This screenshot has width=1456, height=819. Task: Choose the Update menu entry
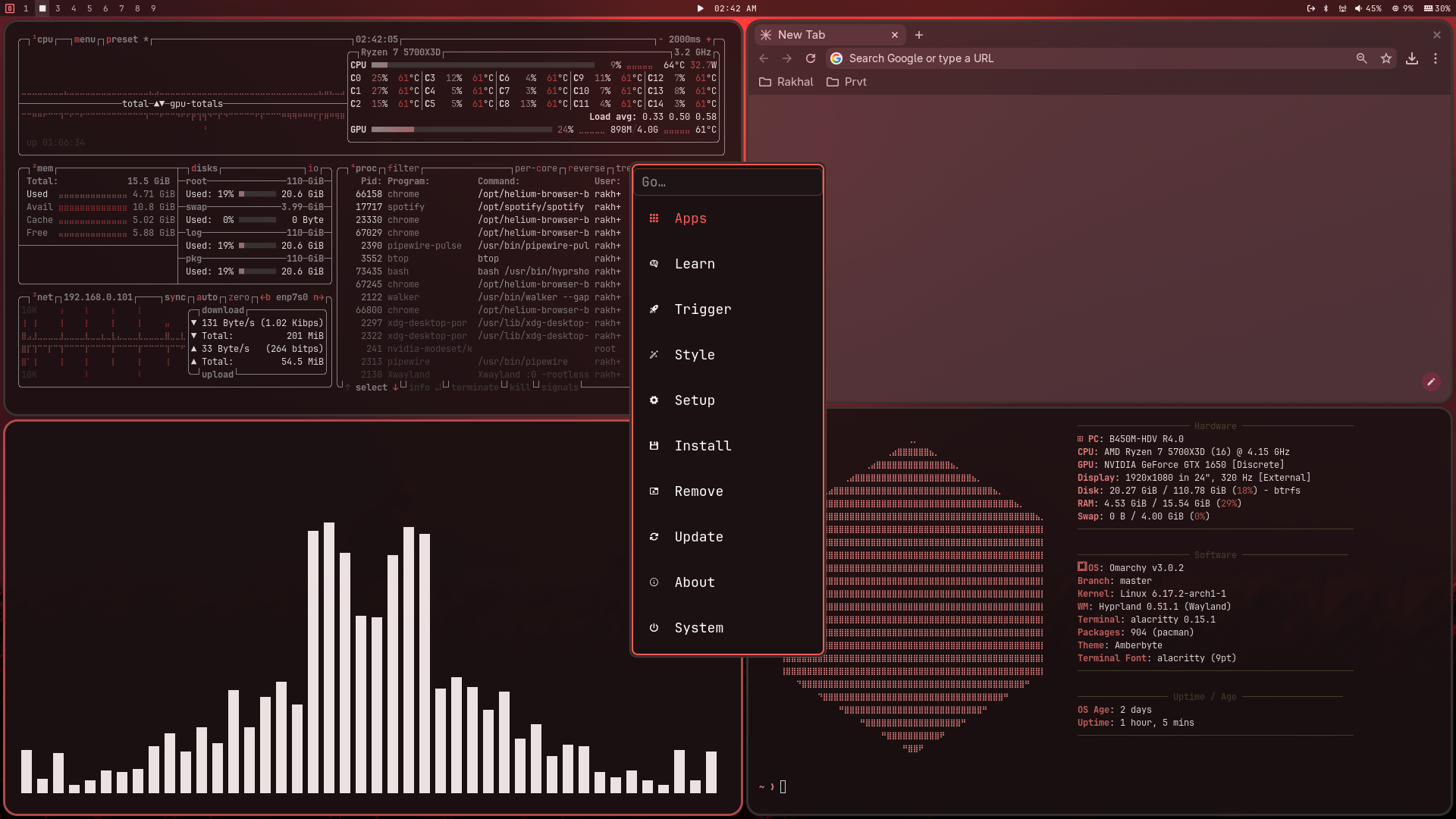pyautogui.click(x=698, y=537)
